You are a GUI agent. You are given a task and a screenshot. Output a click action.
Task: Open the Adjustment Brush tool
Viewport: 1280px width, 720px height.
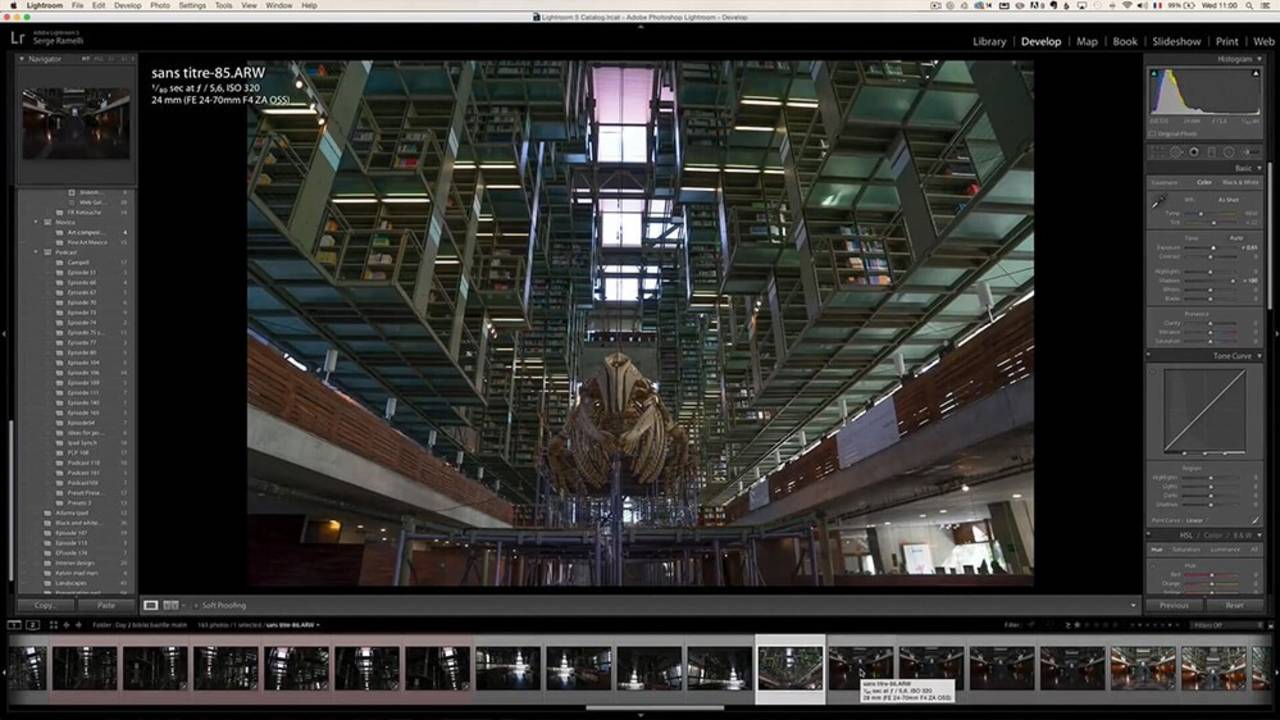1249,152
